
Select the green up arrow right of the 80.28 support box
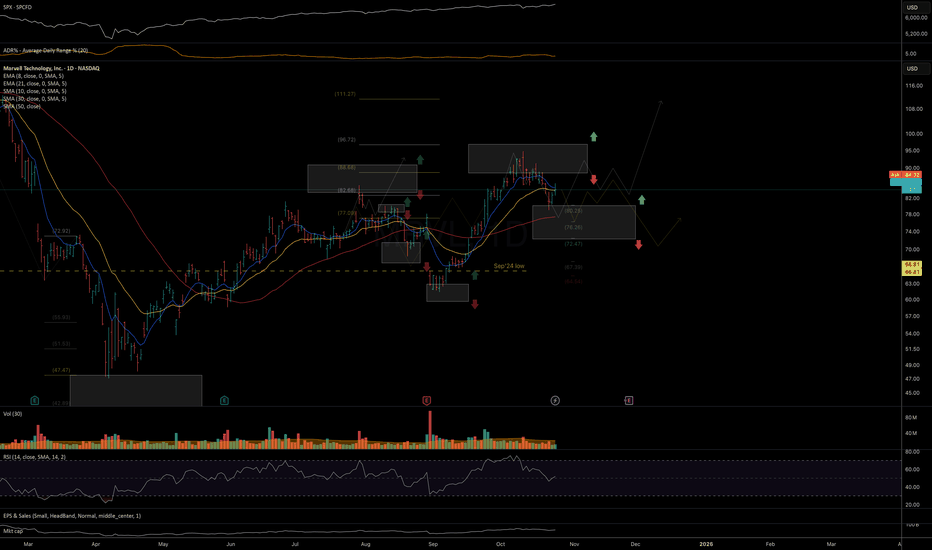tap(642, 200)
